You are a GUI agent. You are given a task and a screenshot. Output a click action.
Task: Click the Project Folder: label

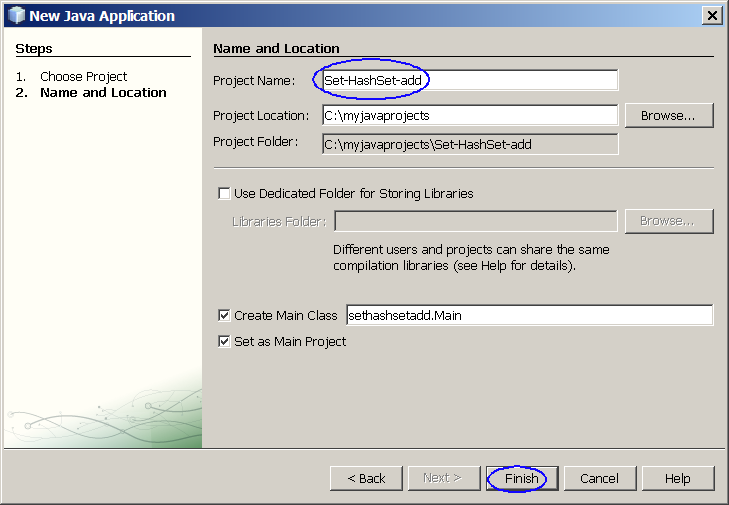(x=256, y=142)
